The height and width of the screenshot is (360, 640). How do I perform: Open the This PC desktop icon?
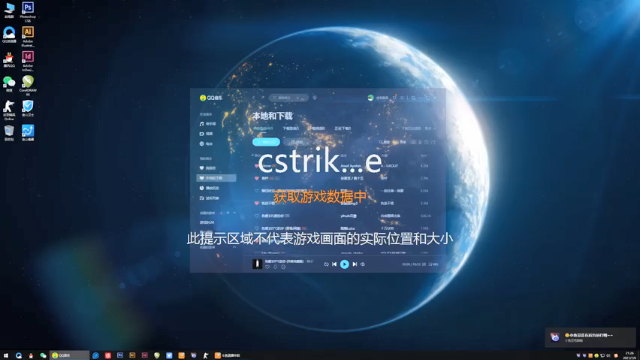(9, 11)
